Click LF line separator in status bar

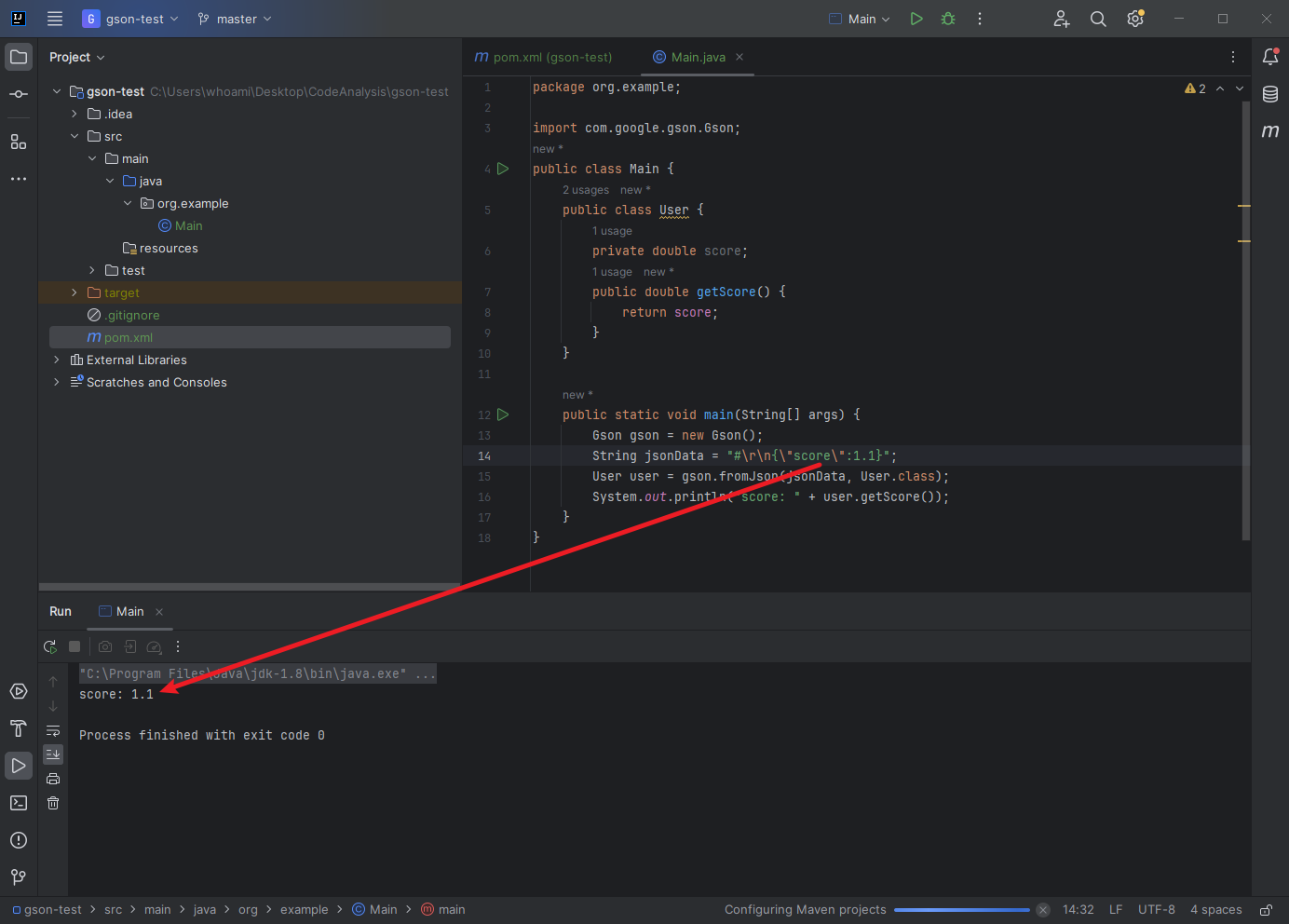tap(1116, 910)
